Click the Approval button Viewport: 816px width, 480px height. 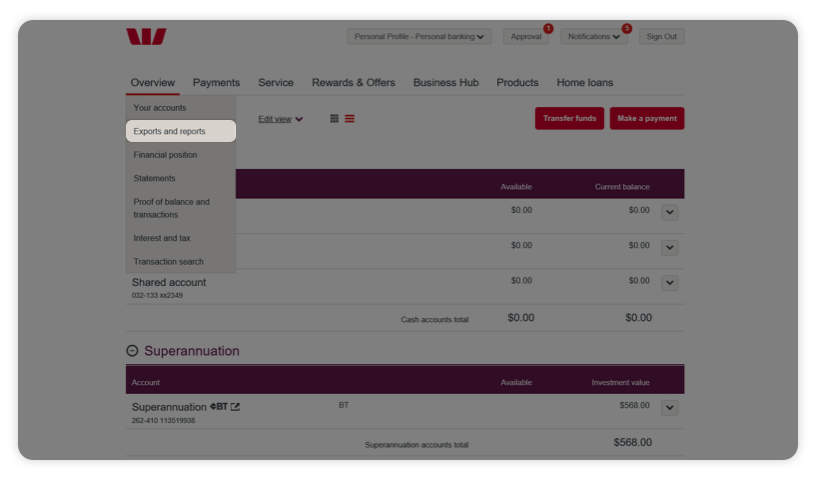click(526, 37)
